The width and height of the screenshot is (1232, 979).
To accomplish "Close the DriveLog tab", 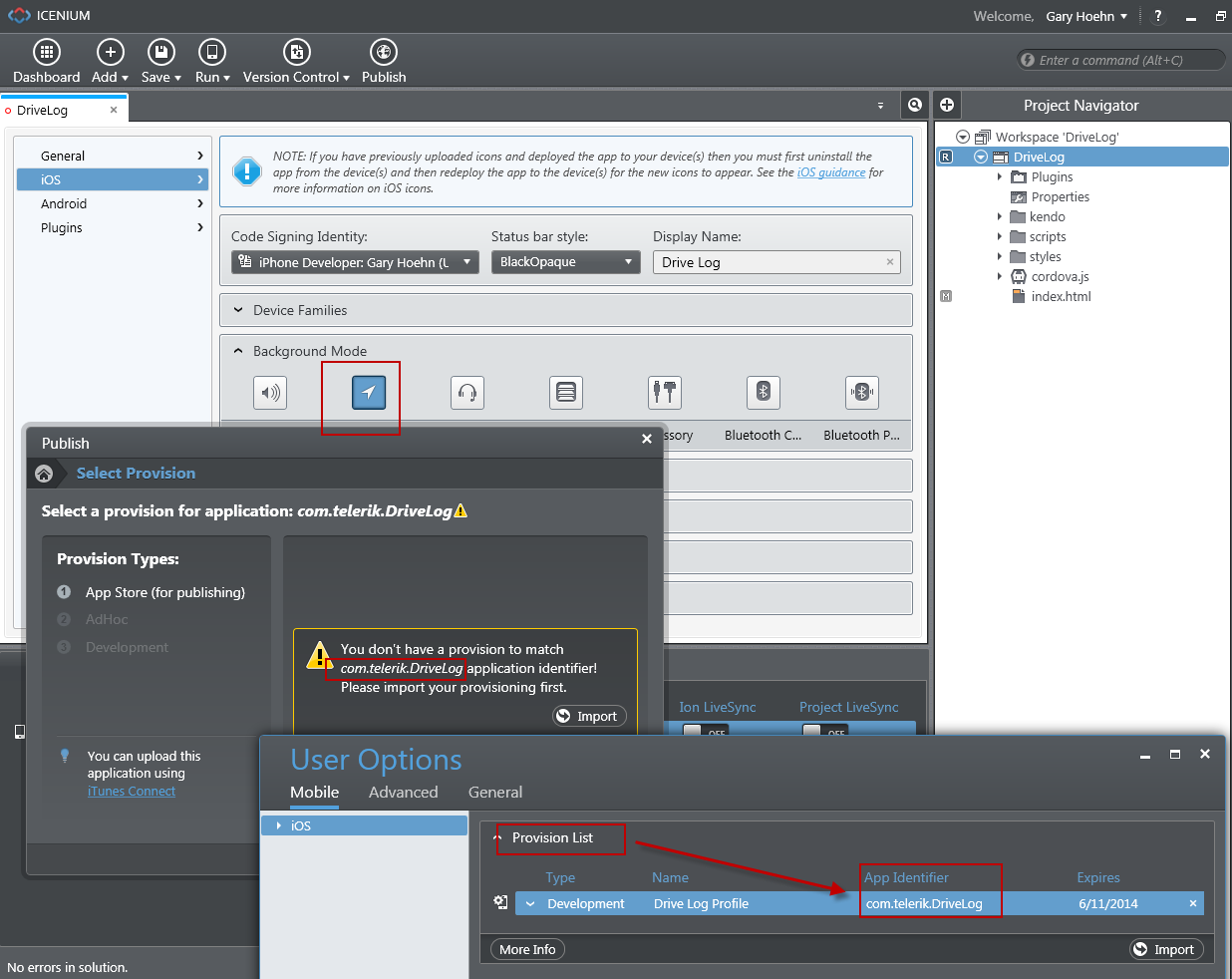I will tap(114, 110).
